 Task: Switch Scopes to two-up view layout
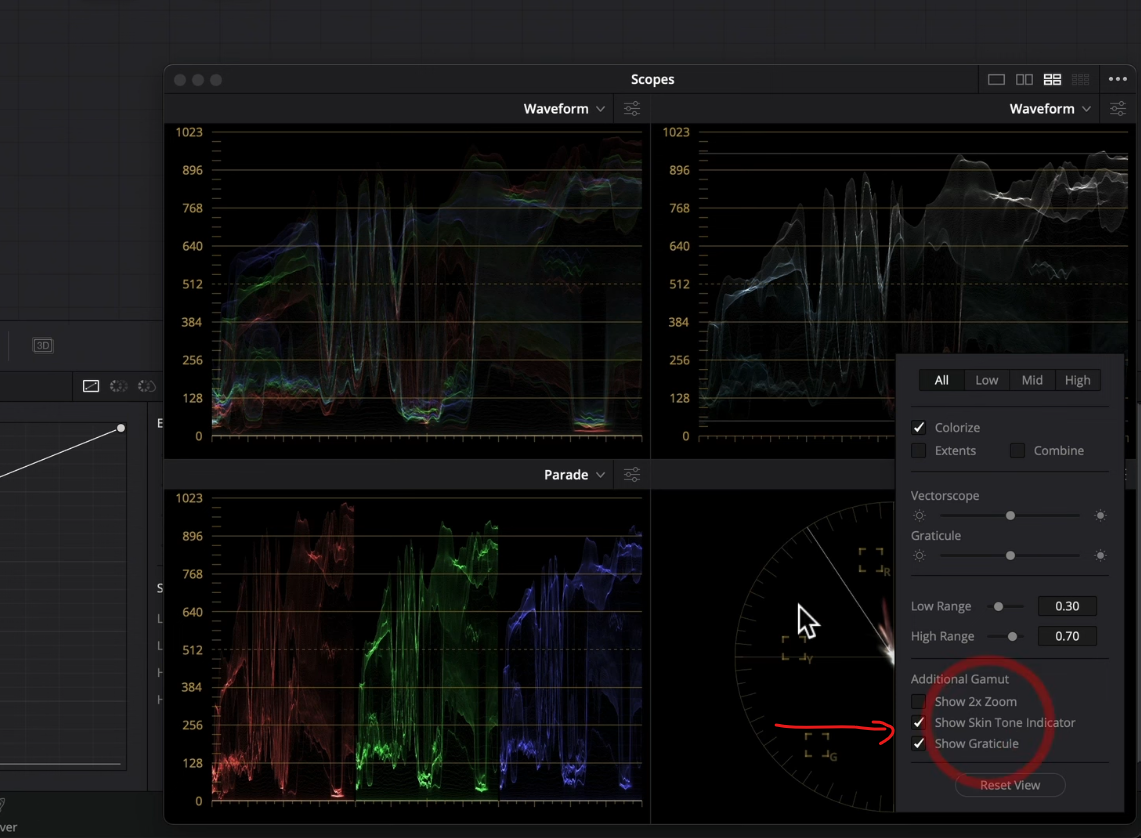(x=1024, y=79)
